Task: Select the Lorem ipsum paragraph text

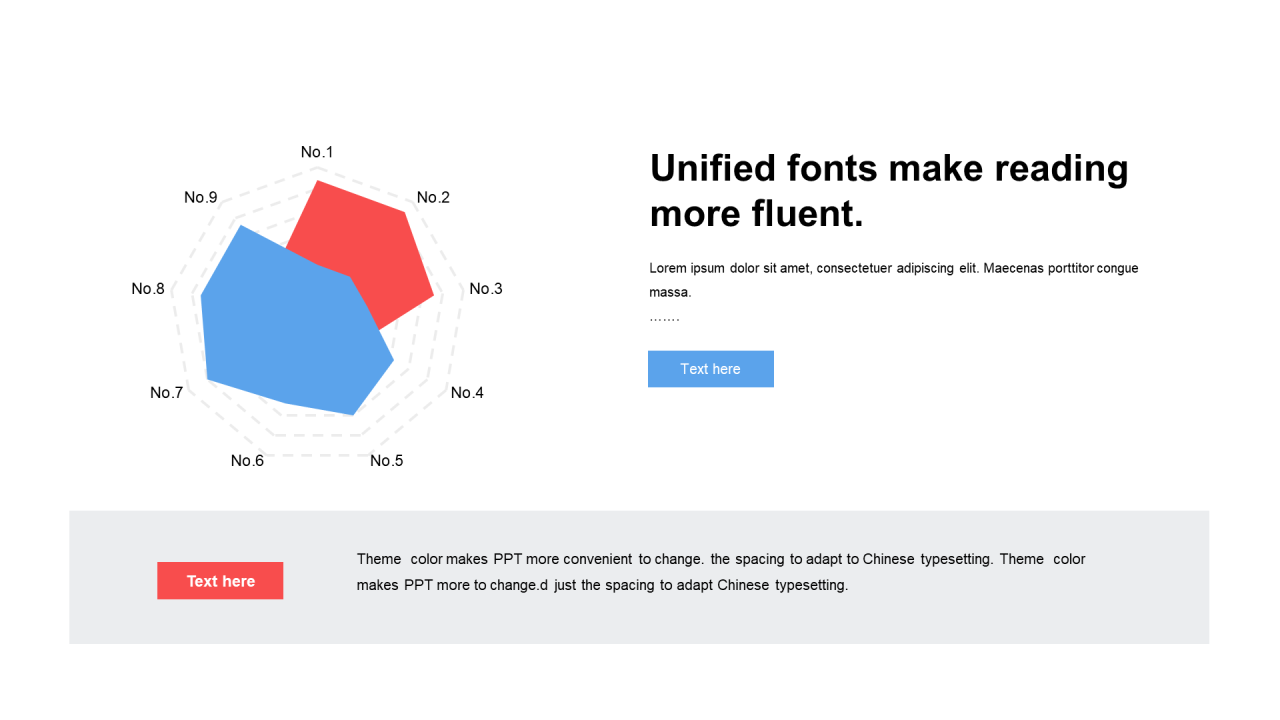Action: coord(894,280)
